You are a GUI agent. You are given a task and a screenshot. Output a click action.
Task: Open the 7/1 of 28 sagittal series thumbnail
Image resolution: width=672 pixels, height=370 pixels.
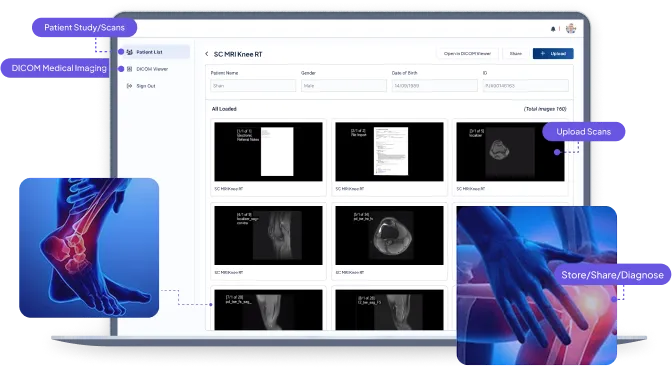(268, 310)
